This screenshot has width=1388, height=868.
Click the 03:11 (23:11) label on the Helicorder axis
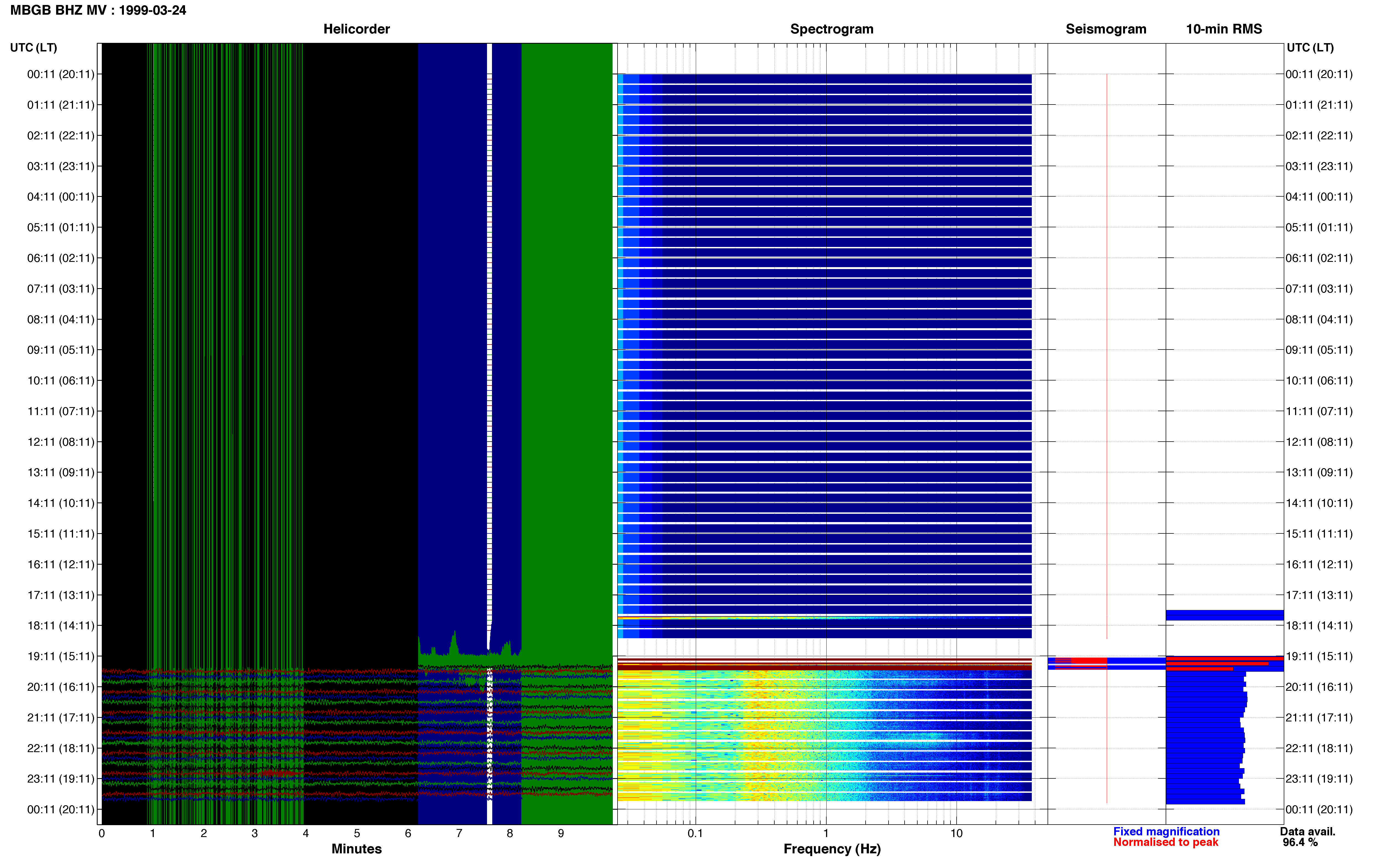pyautogui.click(x=61, y=166)
